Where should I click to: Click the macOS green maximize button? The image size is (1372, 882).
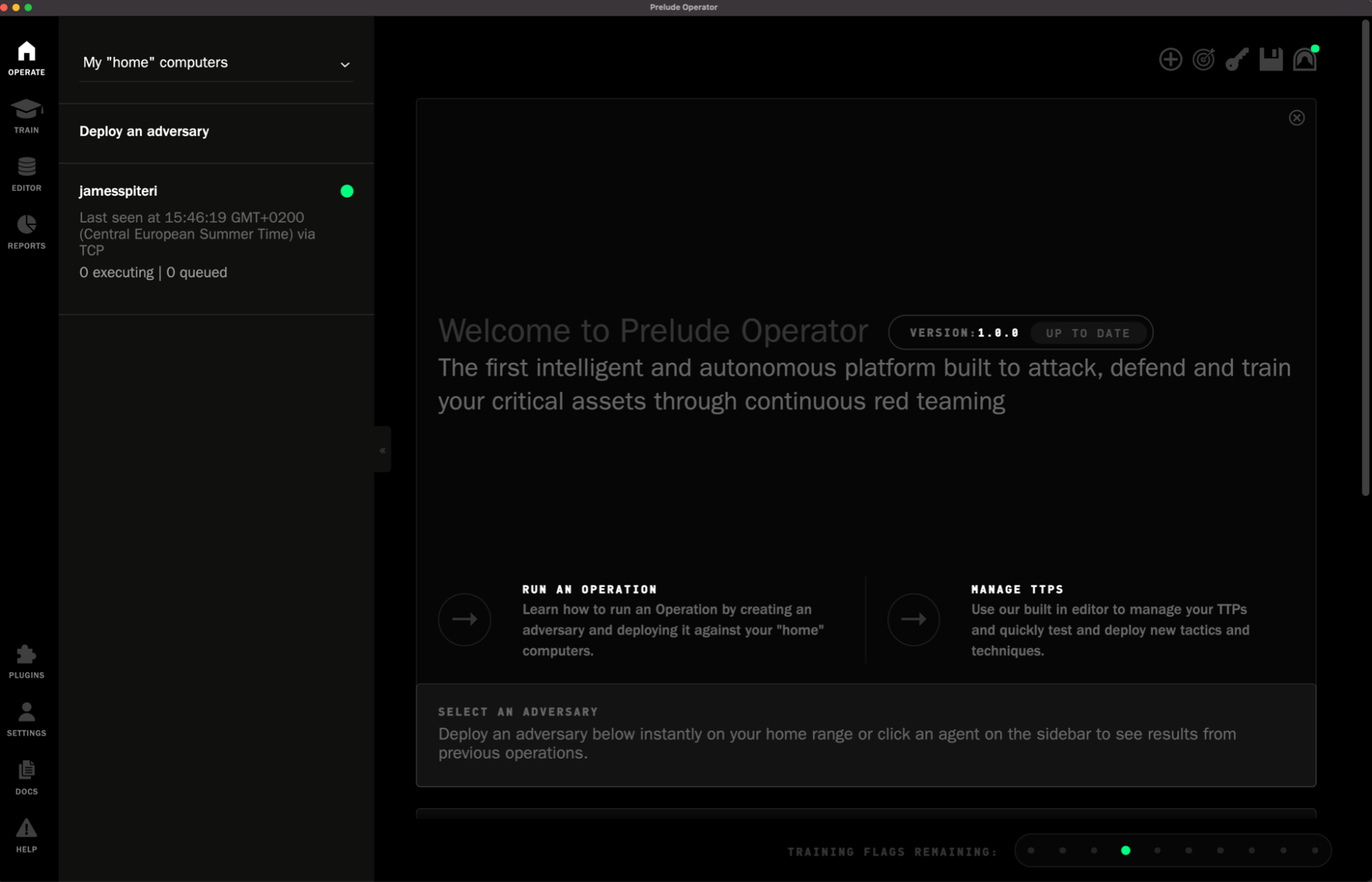[28, 8]
